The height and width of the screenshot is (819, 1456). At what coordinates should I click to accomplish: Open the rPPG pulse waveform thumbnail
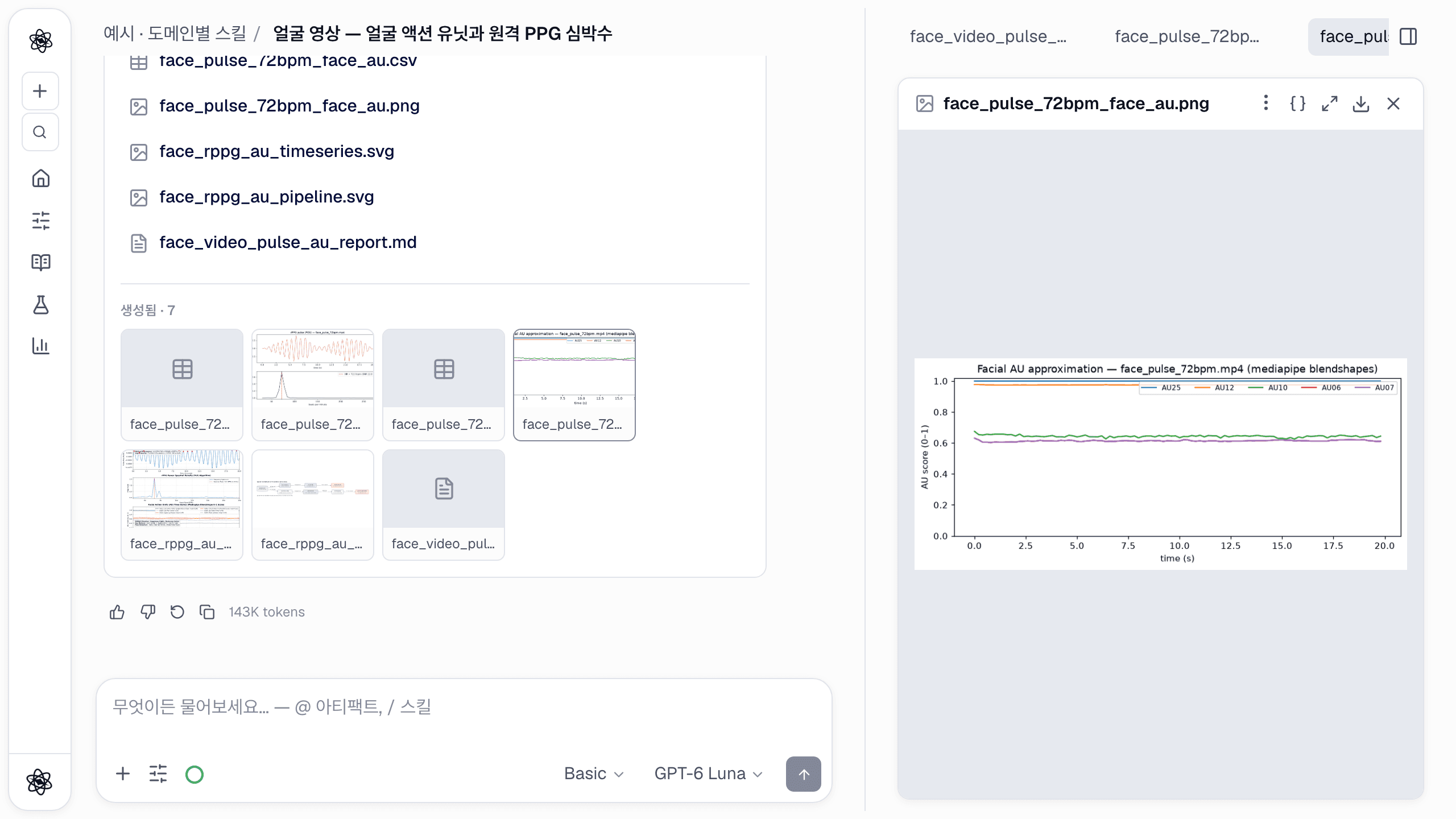coord(313,384)
